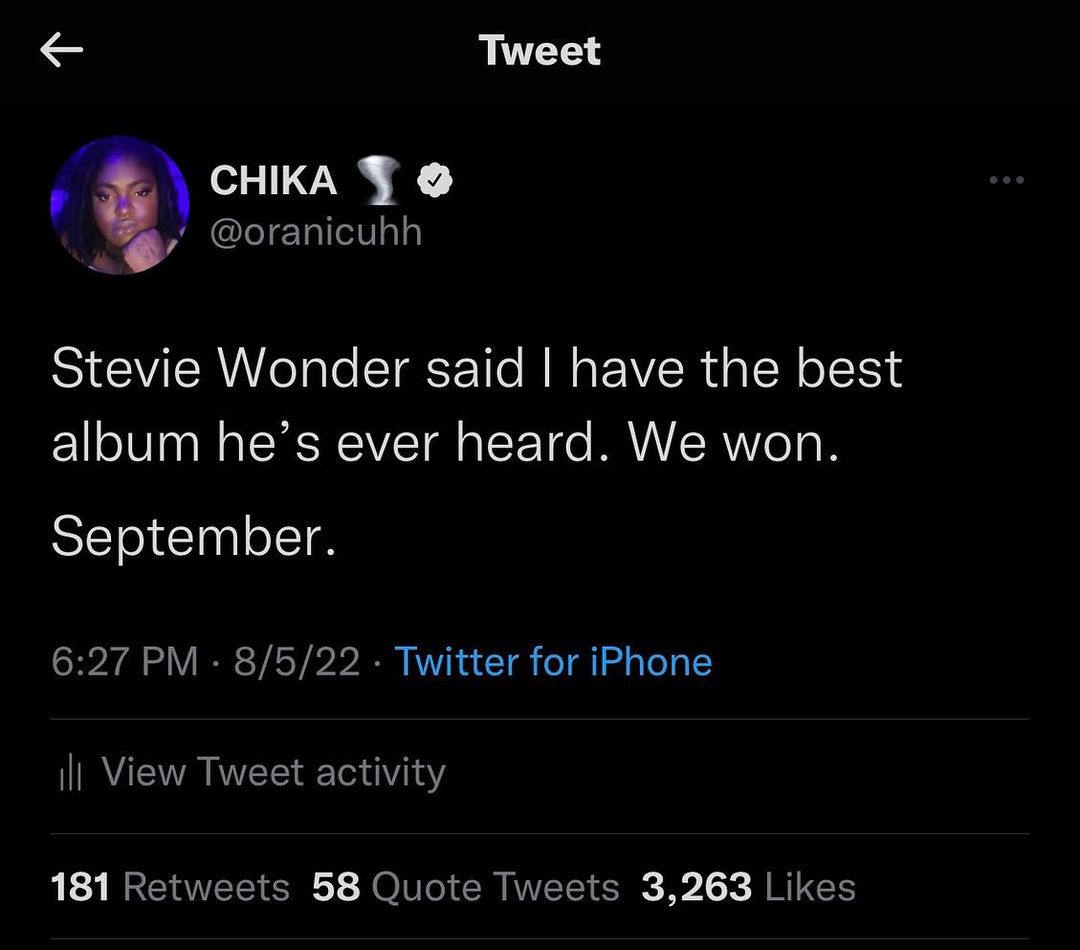Tap the 8/5/22 date

297,662
